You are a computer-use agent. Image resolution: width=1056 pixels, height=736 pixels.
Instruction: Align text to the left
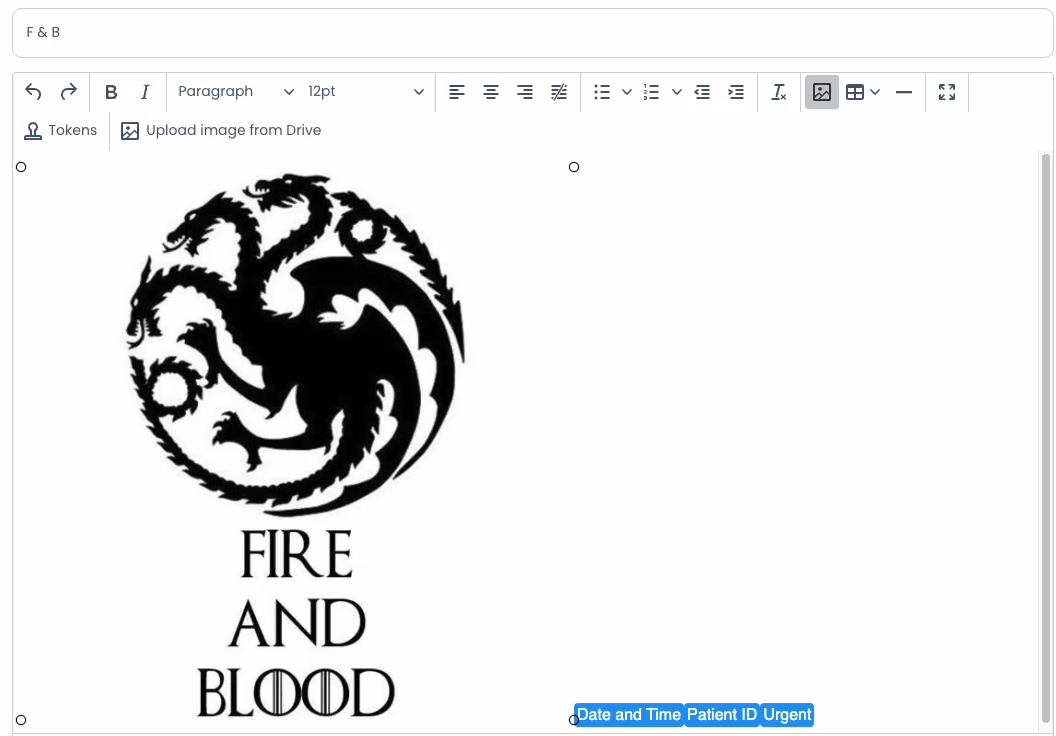pos(457,92)
